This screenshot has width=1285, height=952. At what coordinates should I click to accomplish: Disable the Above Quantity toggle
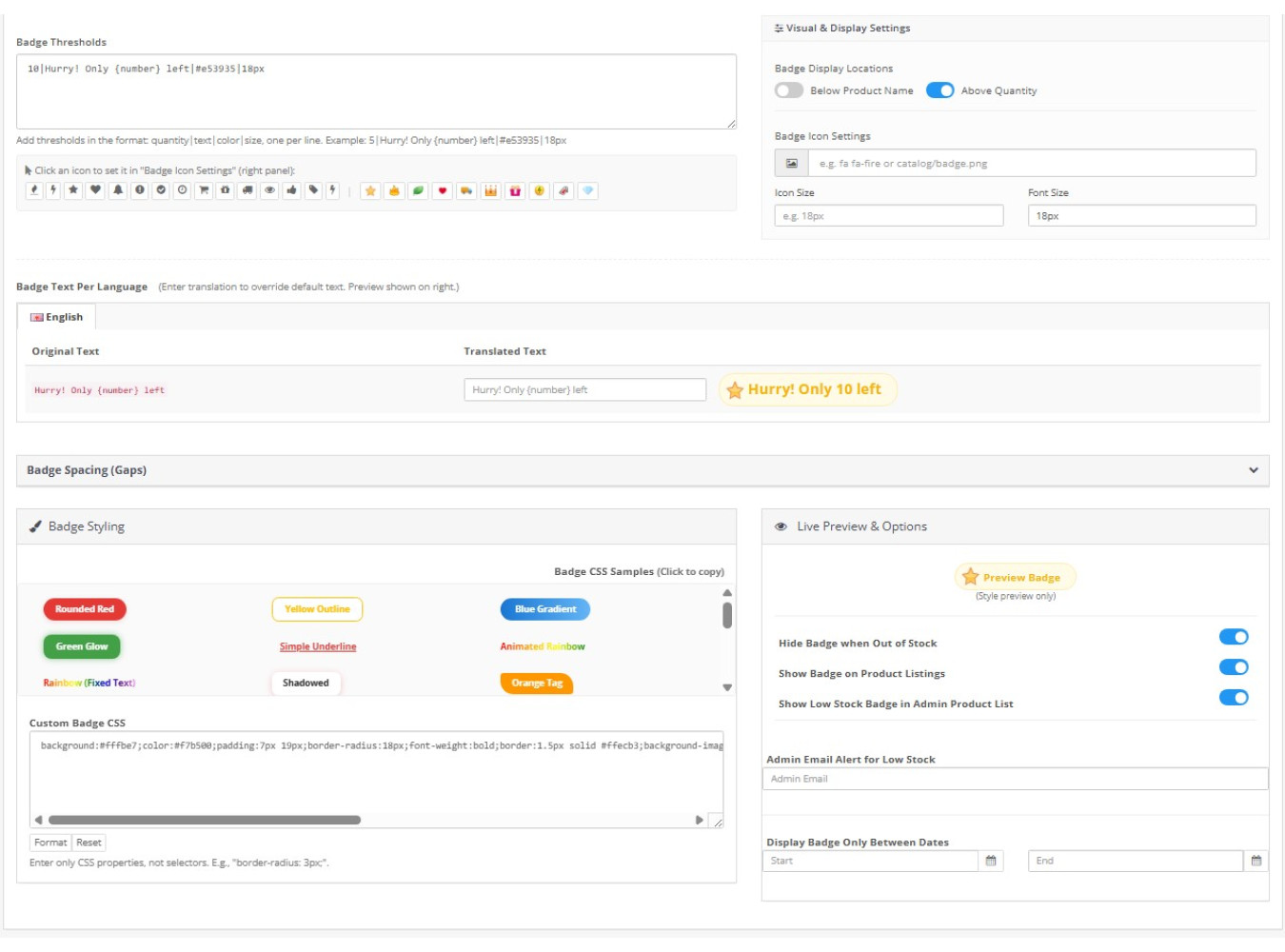point(939,90)
